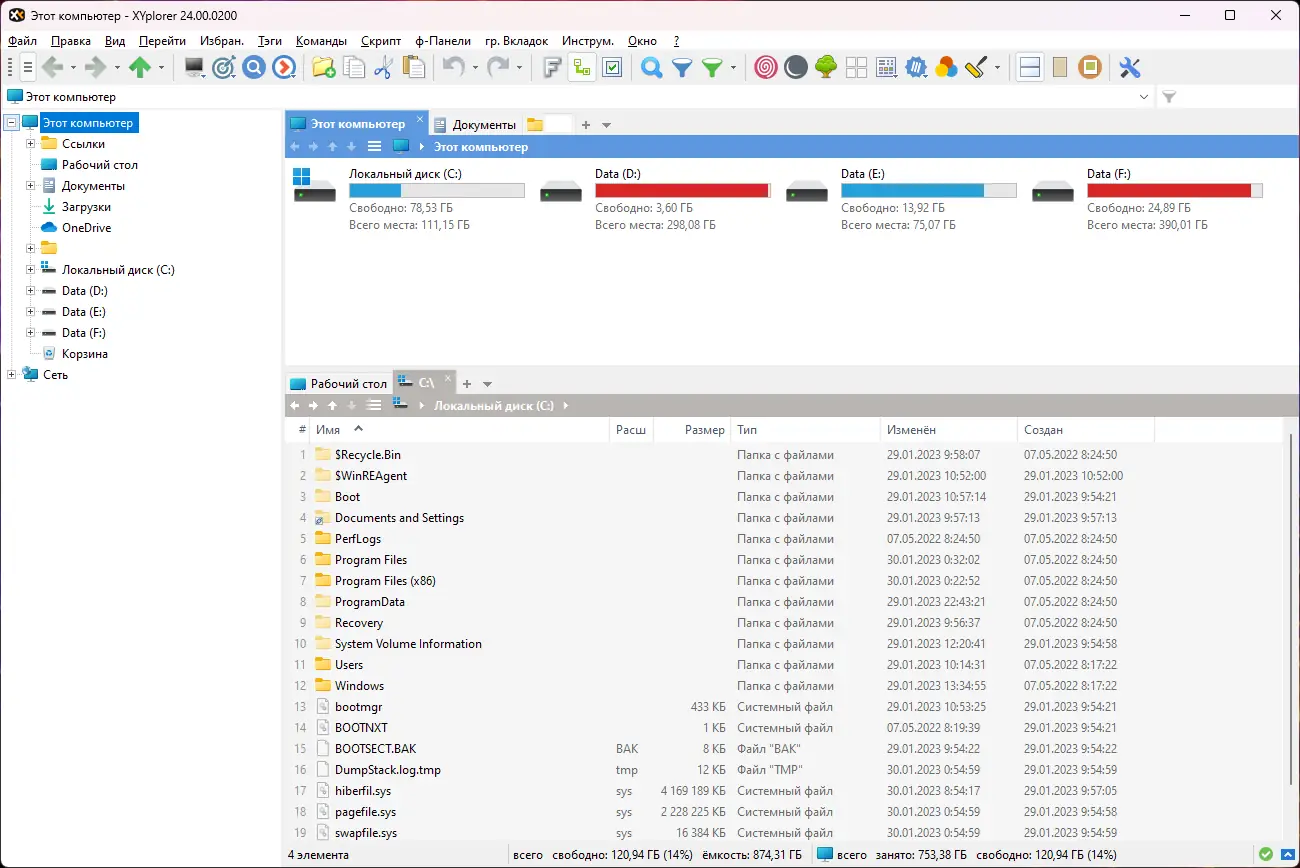
Task: Add a new tab in lower pane
Action: 467,384
